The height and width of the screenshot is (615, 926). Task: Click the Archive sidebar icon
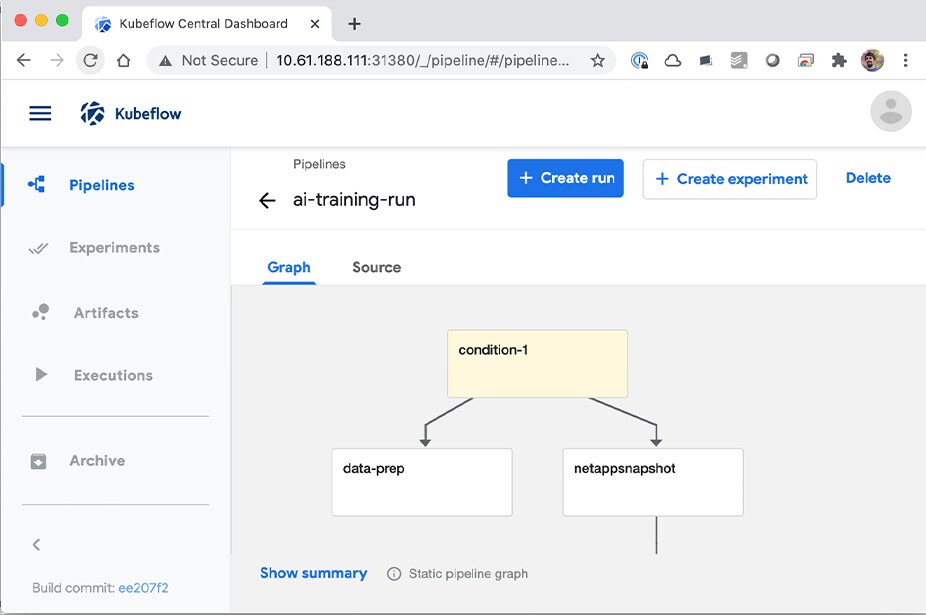click(x=39, y=461)
